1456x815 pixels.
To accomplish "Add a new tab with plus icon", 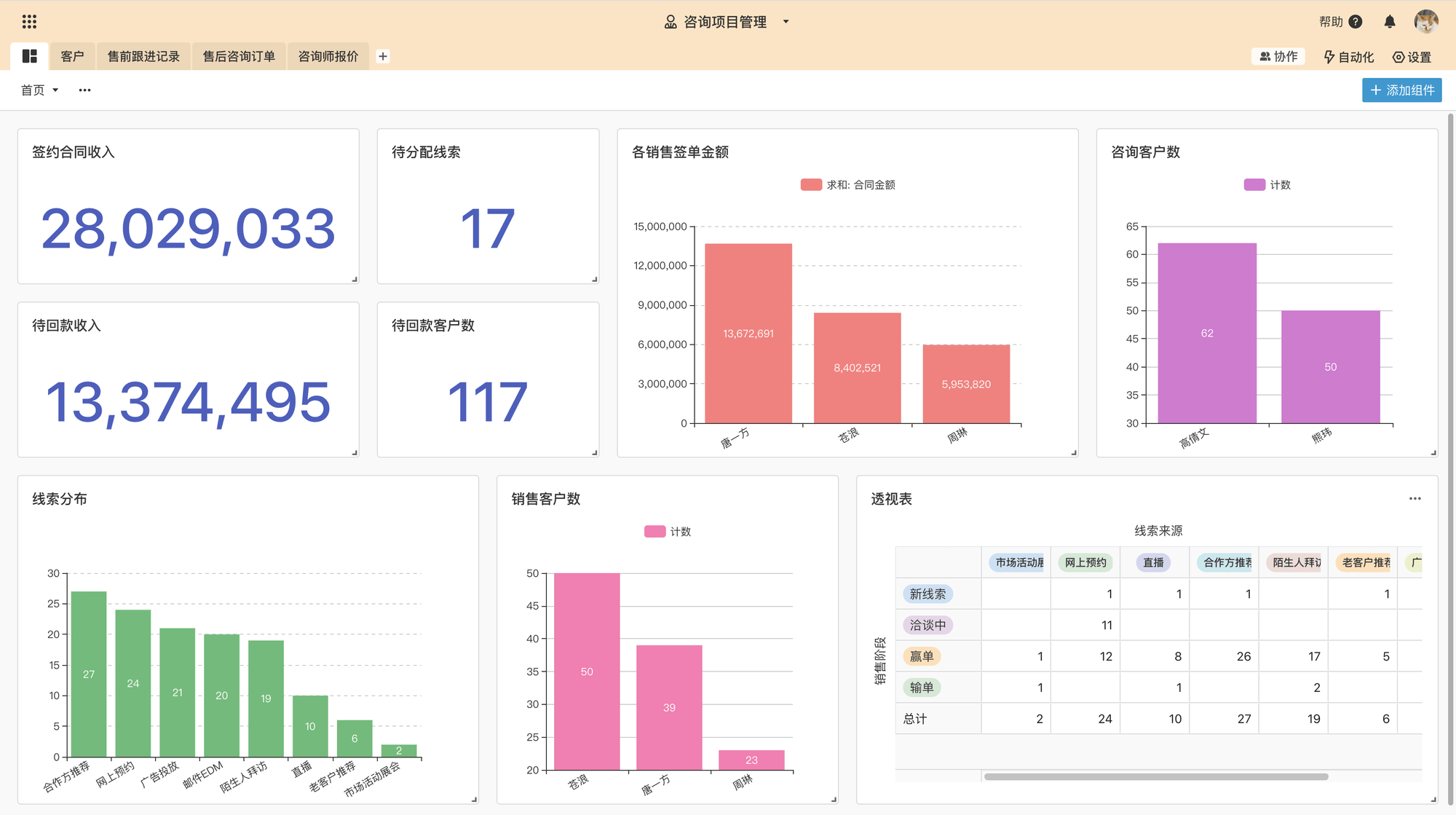I will click(383, 56).
